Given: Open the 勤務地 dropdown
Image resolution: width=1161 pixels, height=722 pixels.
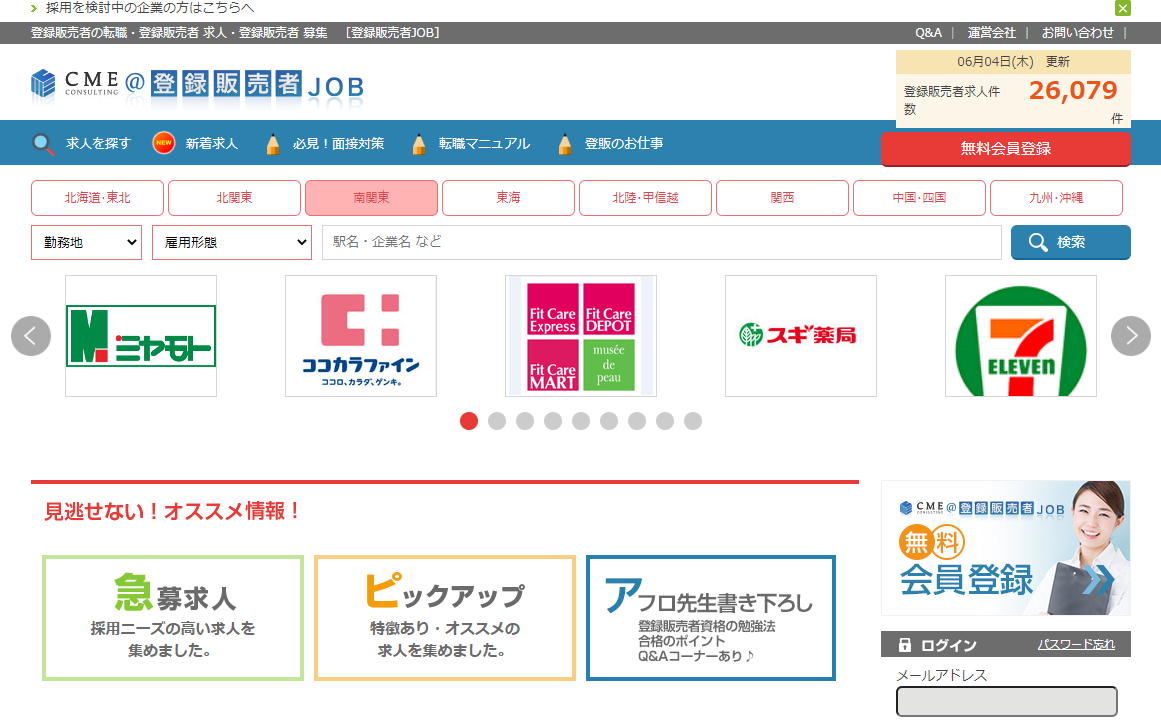Looking at the screenshot, I should 87,242.
